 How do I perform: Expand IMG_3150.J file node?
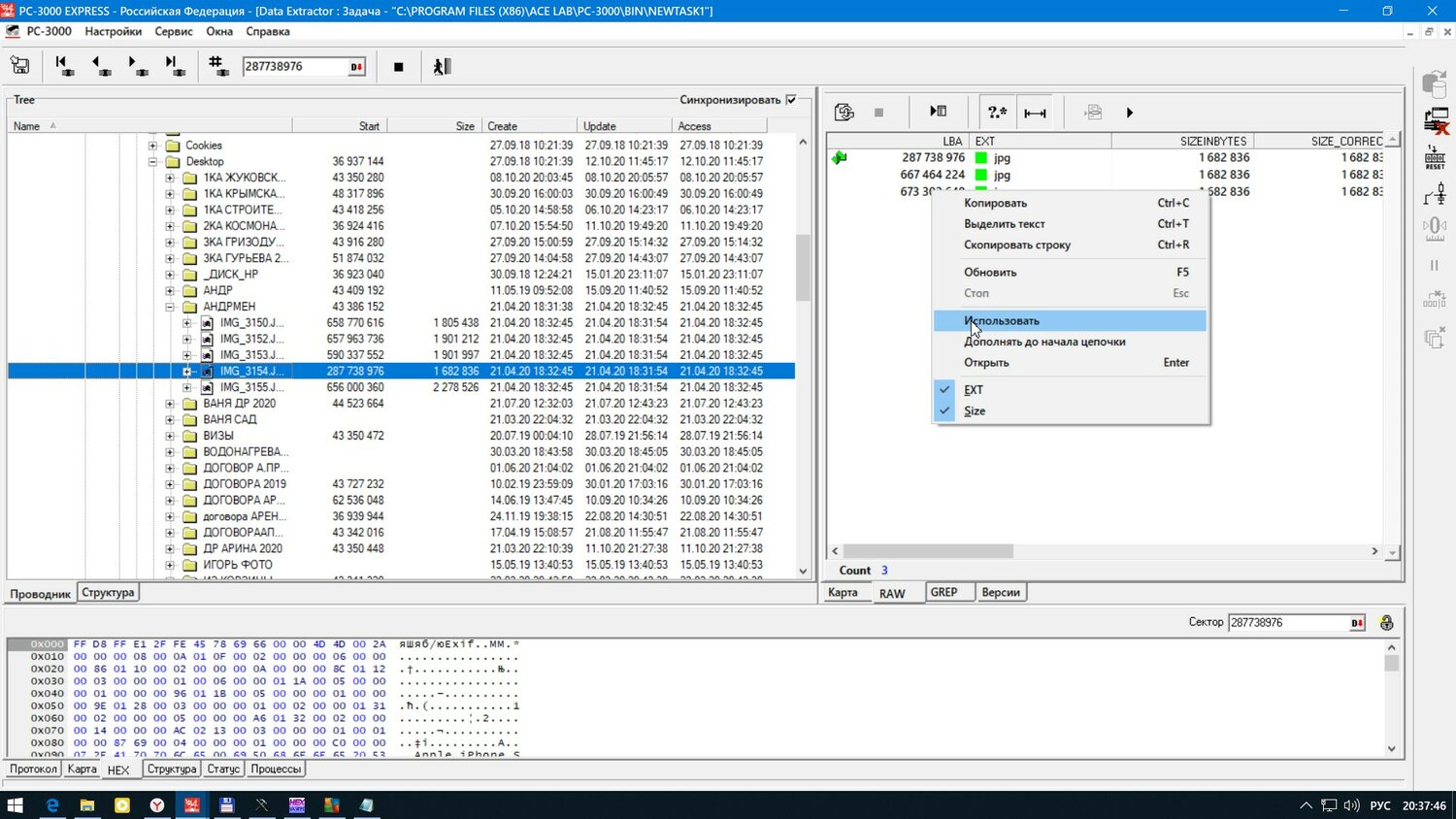coord(187,323)
